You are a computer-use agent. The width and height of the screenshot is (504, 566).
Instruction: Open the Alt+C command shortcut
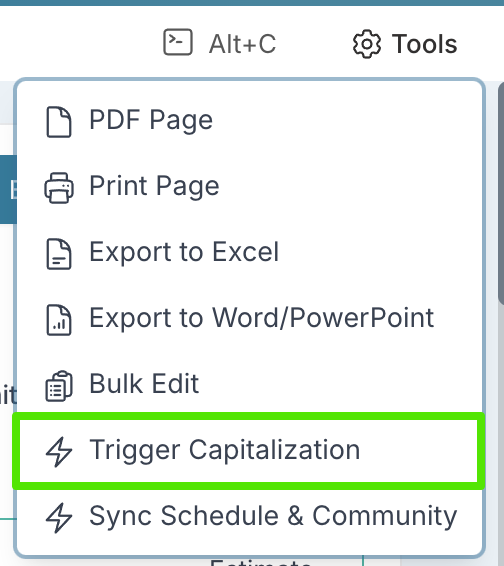[220, 43]
